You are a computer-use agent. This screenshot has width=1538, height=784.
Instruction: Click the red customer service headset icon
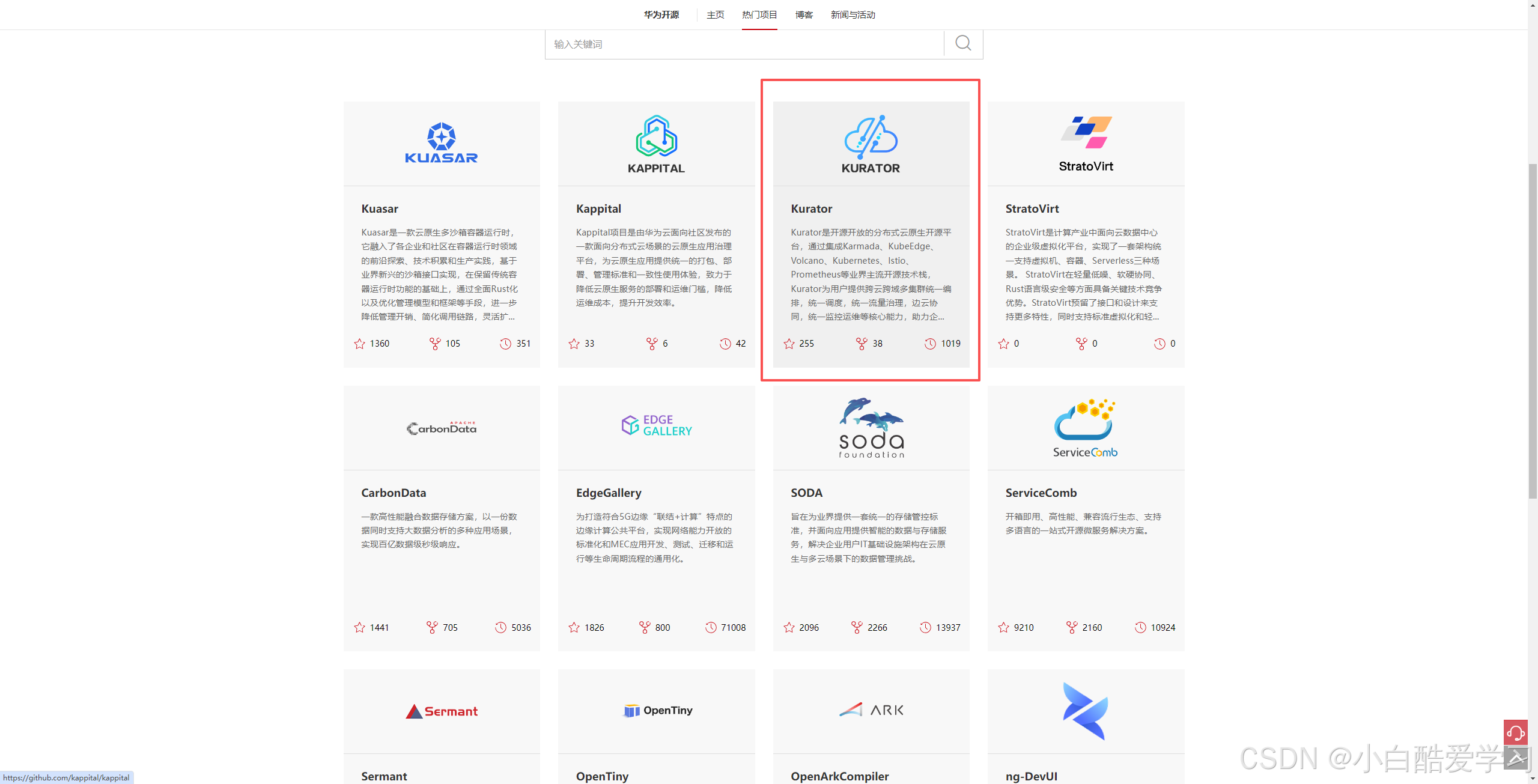[x=1515, y=732]
